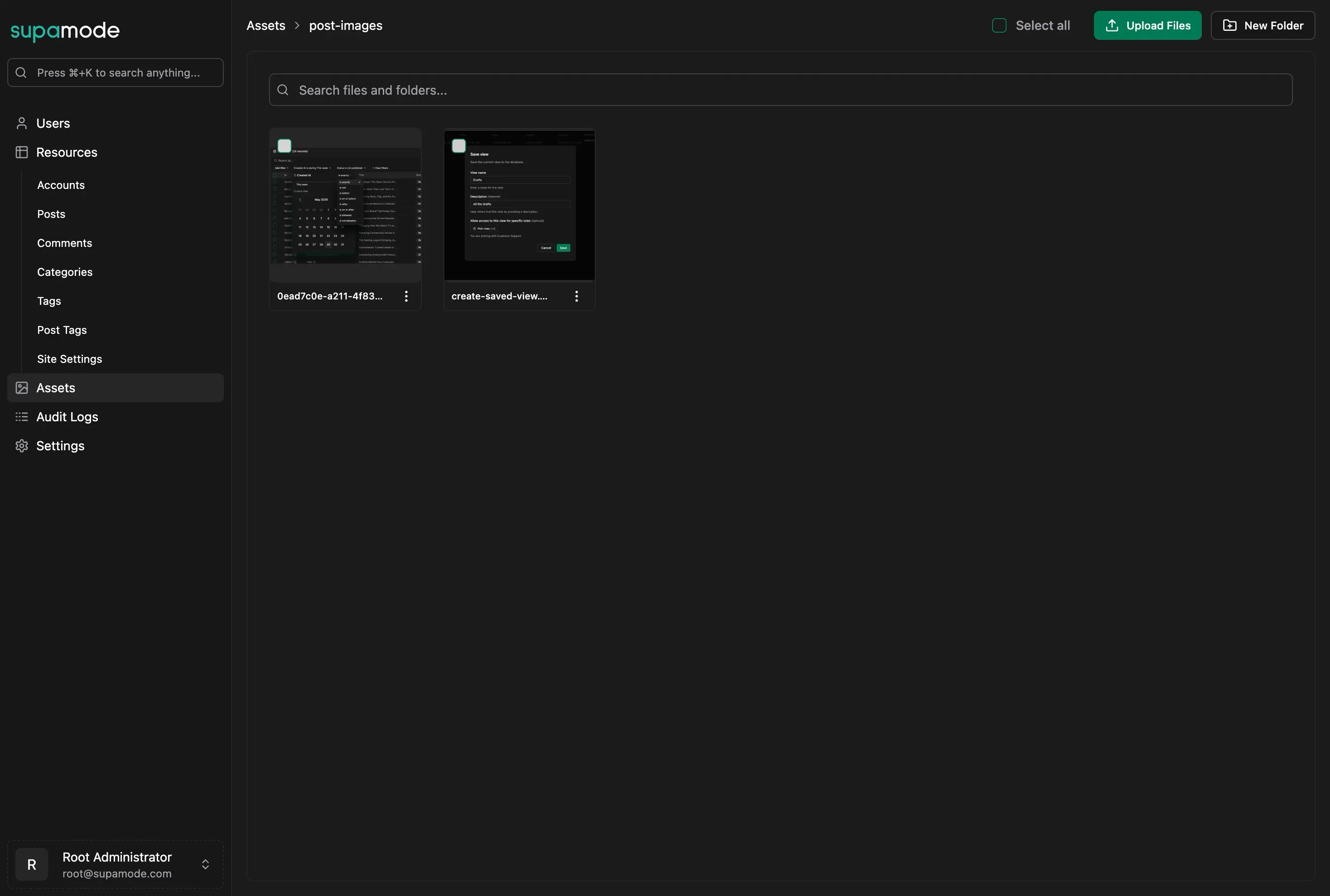Open the kebab menu on create-saved-view file
This screenshot has height=896, width=1330.
pyautogui.click(x=577, y=295)
